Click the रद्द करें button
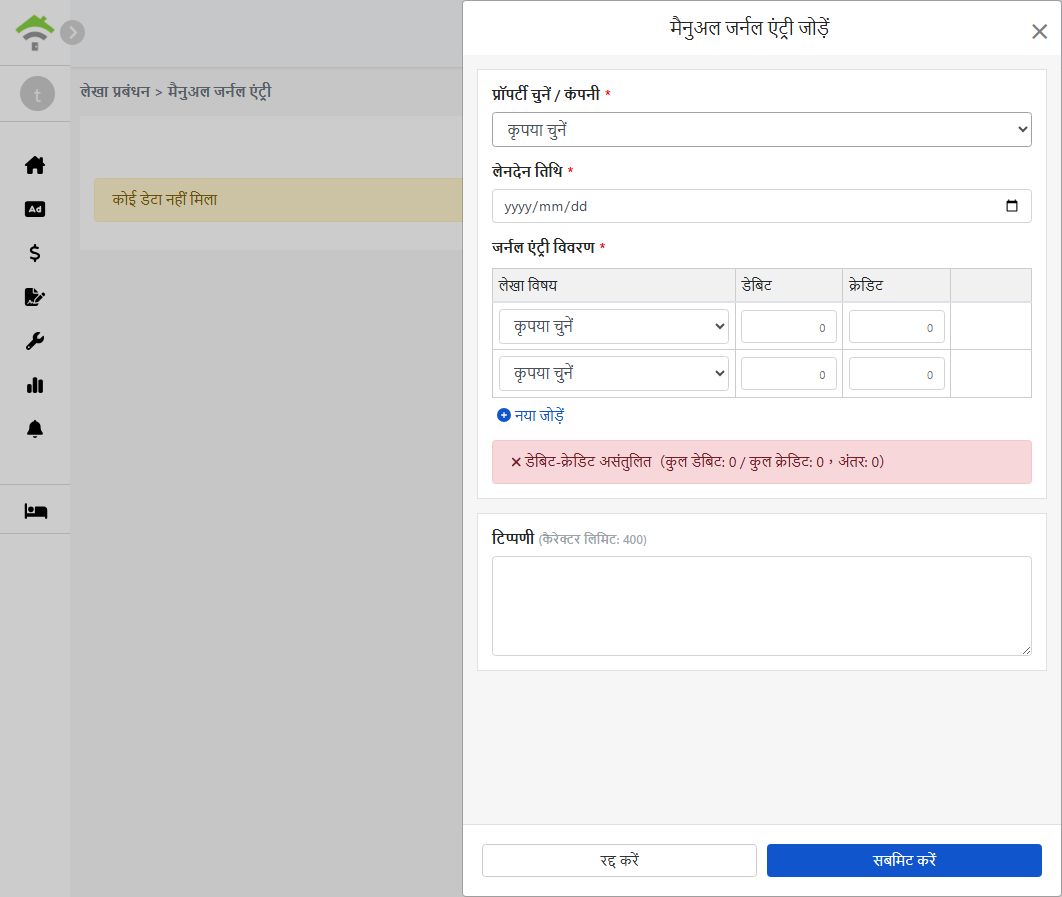The image size is (1062, 897). (619, 860)
